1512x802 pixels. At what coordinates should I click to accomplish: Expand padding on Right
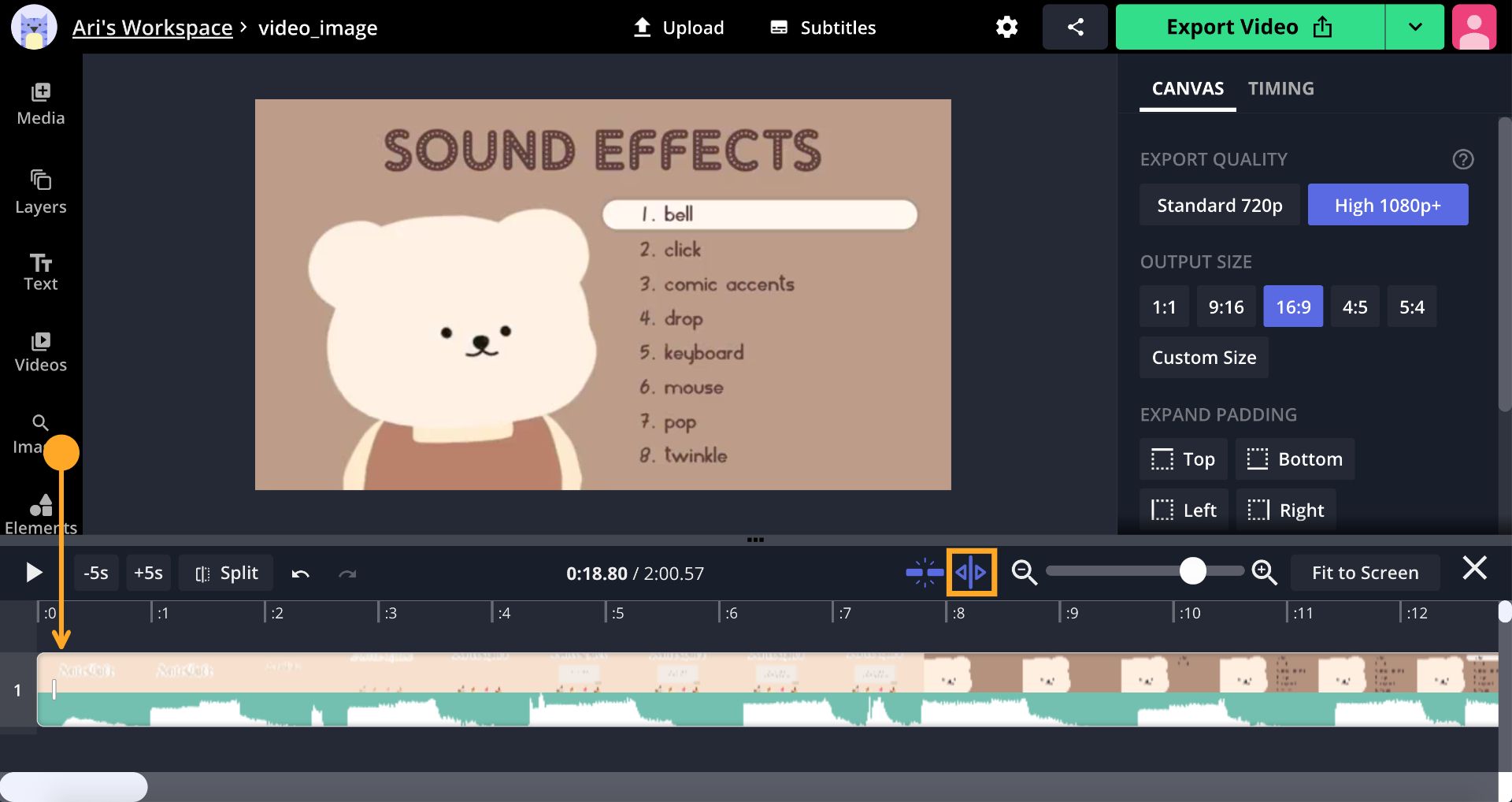coord(1286,511)
